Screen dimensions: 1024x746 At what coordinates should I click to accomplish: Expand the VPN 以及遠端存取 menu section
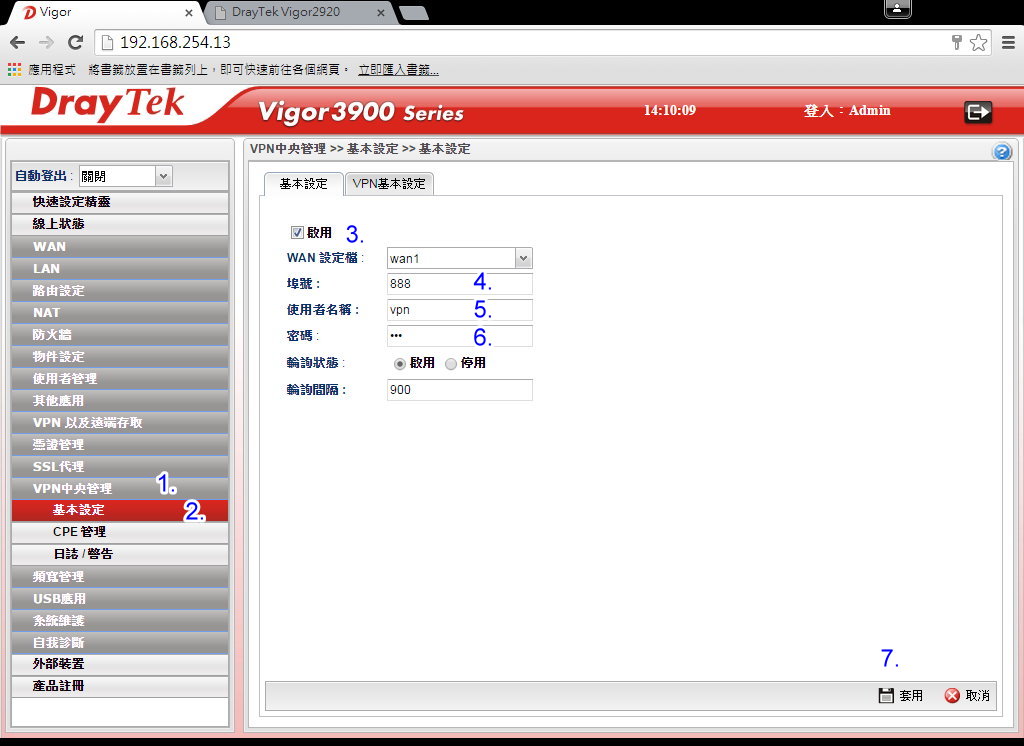pos(120,423)
